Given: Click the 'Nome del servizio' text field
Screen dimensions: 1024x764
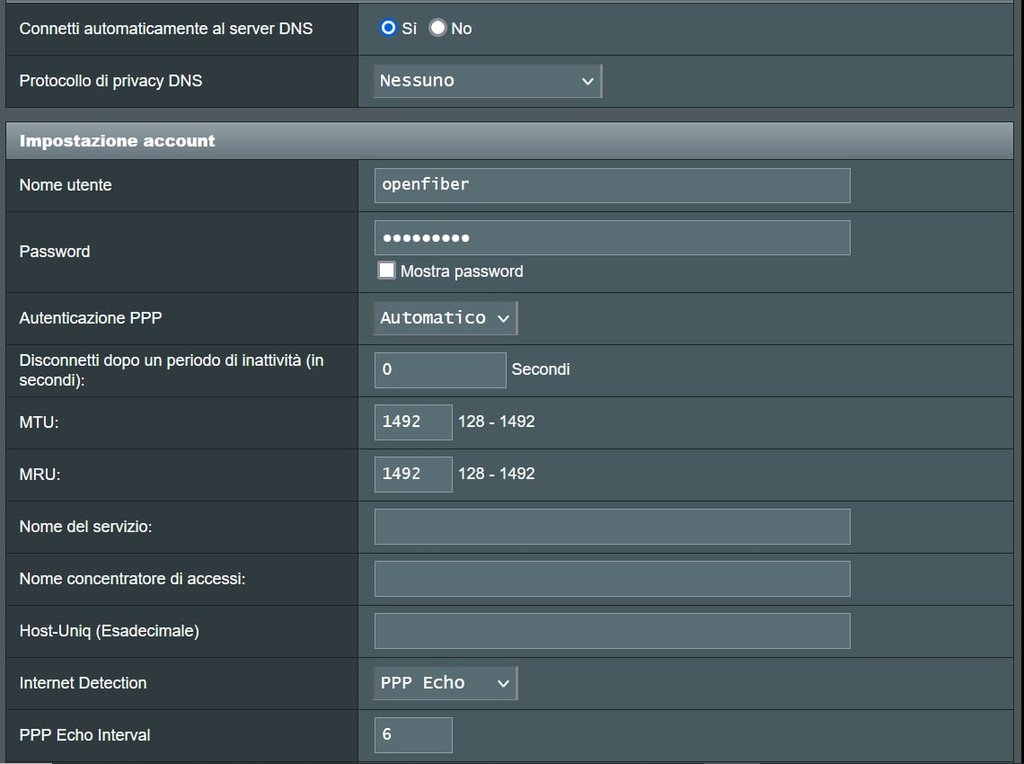Looking at the screenshot, I should 612,527.
